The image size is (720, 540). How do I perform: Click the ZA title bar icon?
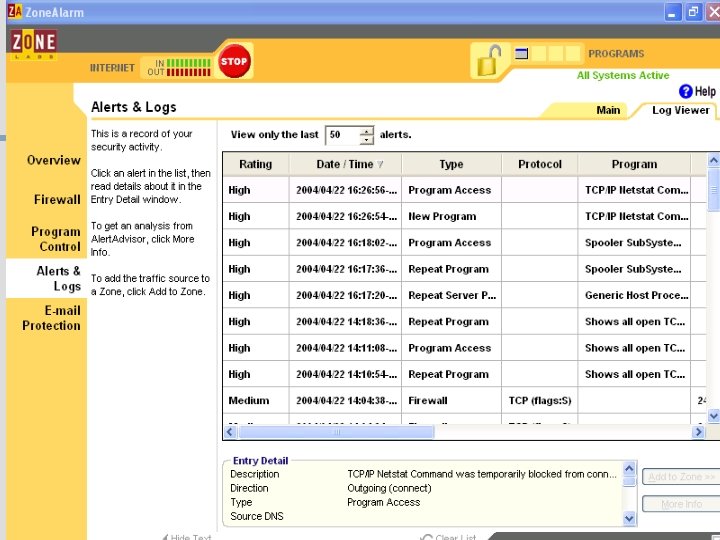coord(15,11)
